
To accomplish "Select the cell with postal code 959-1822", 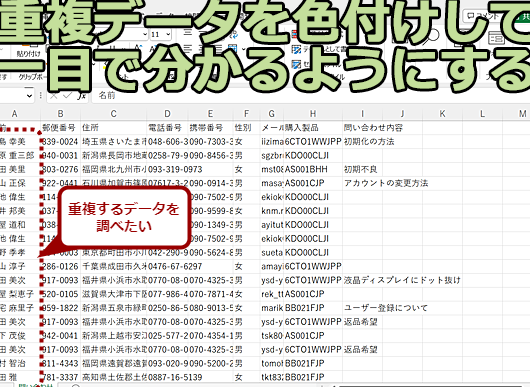I will click(x=61, y=308).
